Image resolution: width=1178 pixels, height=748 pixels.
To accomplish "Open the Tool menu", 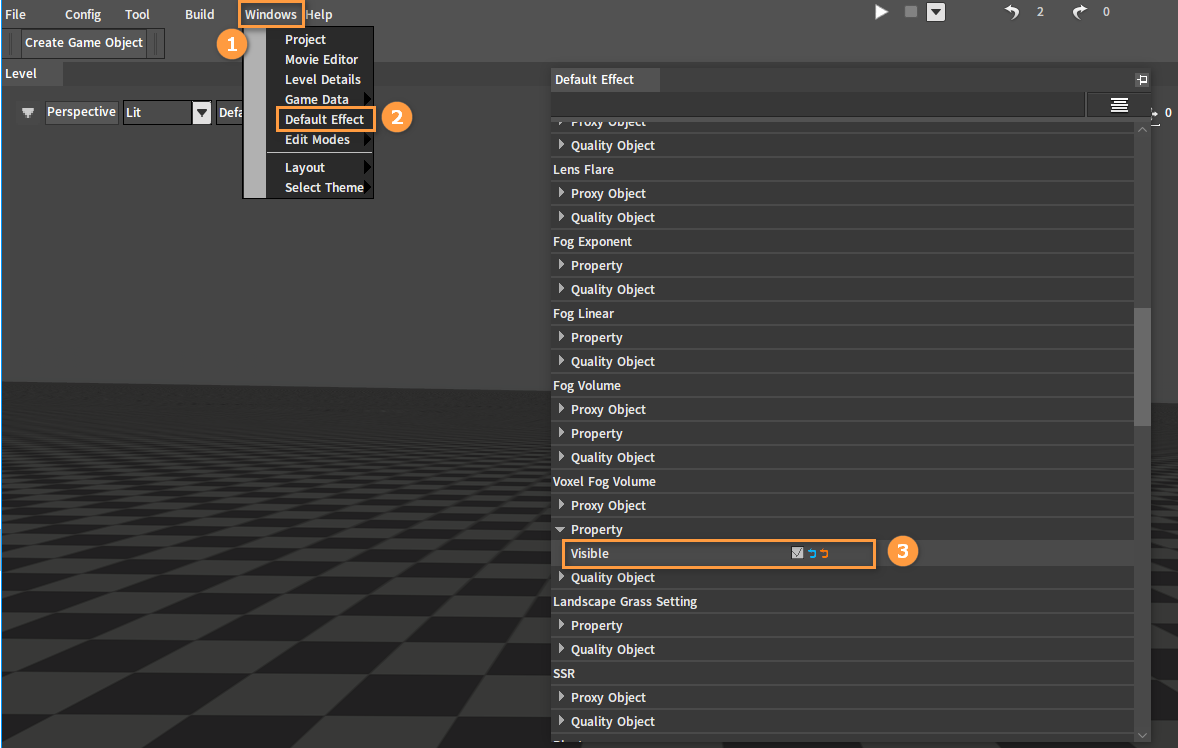I will pos(137,14).
